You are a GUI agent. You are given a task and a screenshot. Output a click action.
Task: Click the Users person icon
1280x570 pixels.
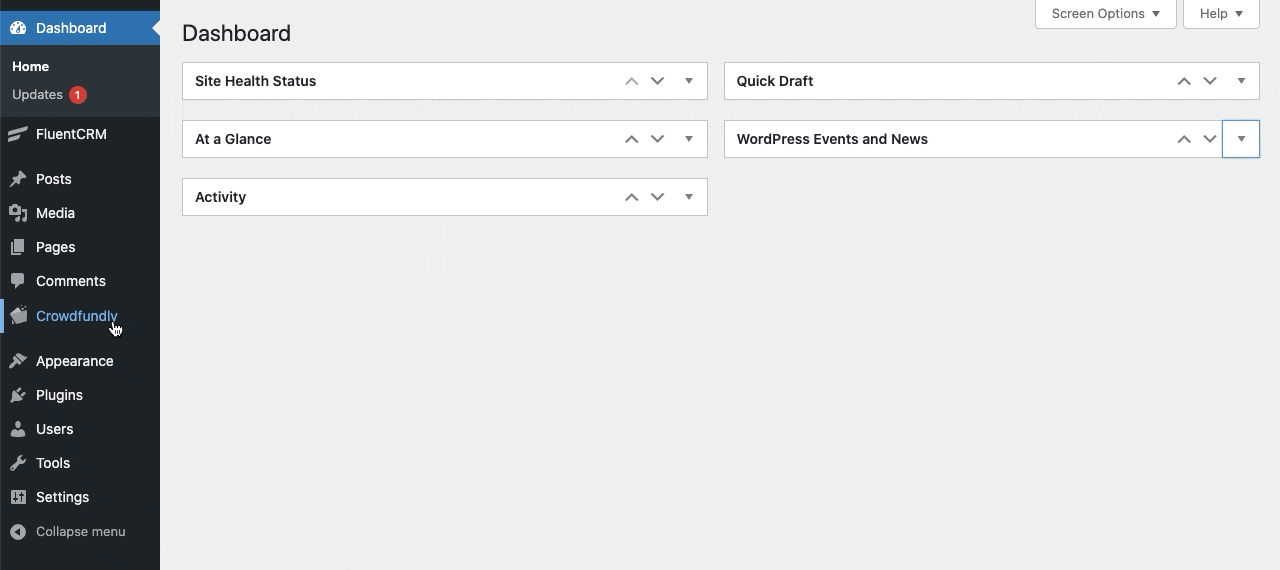[x=18, y=429]
